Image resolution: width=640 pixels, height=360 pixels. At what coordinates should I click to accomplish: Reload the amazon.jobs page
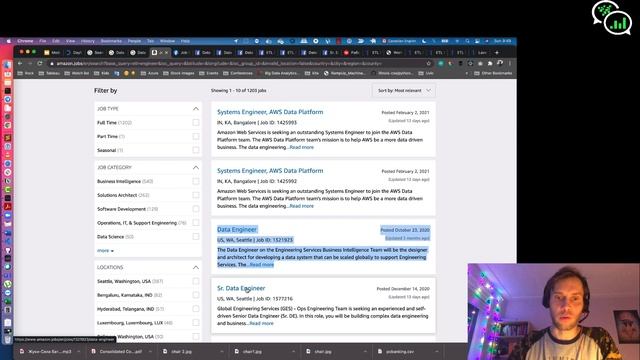pyautogui.click(x=40, y=63)
